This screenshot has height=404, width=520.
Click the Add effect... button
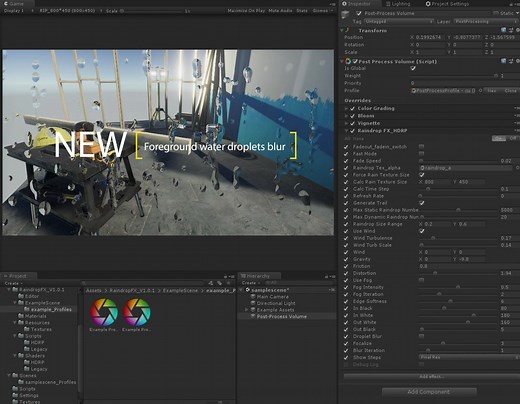coord(432,377)
